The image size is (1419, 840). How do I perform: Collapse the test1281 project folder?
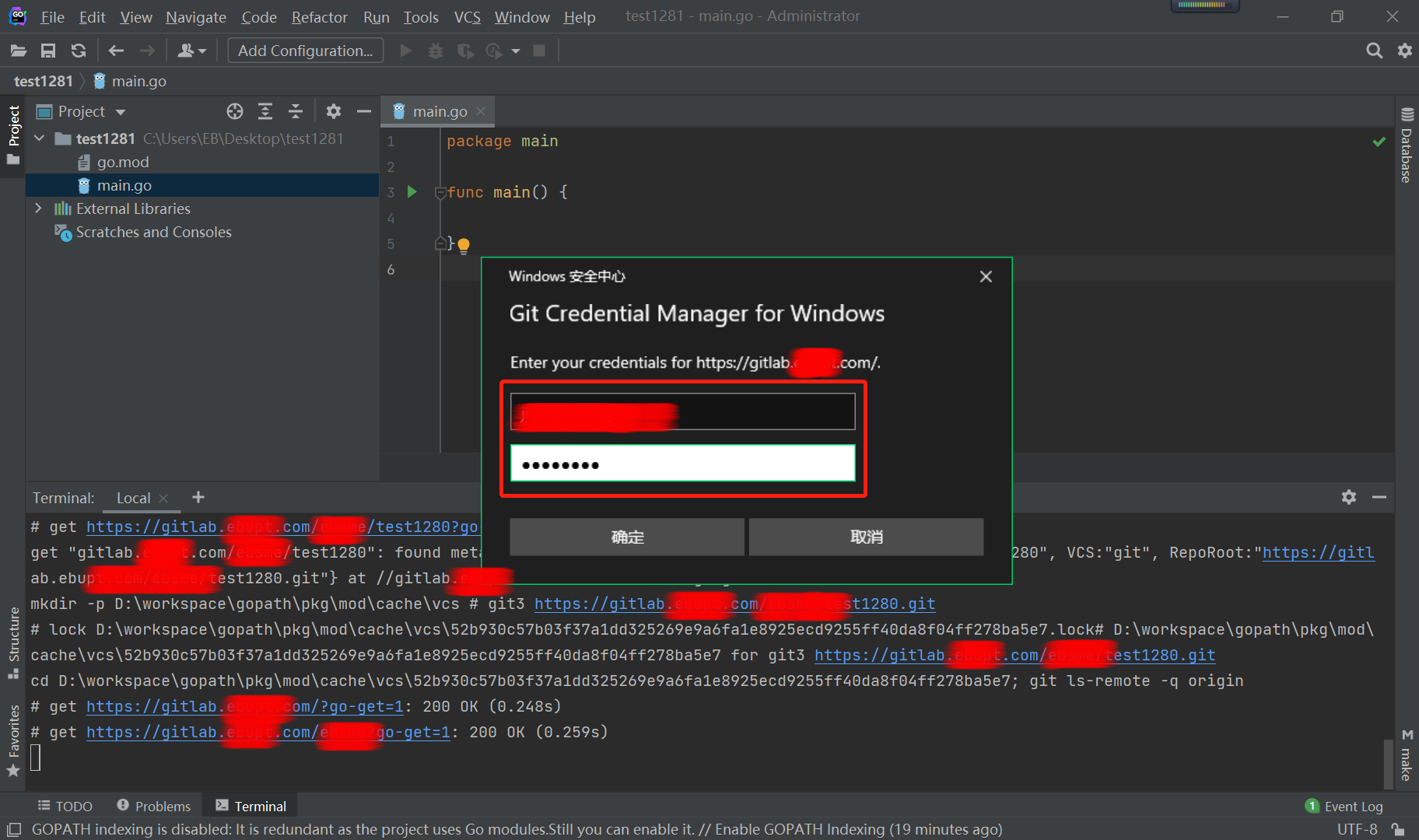(x=40, y=138)
